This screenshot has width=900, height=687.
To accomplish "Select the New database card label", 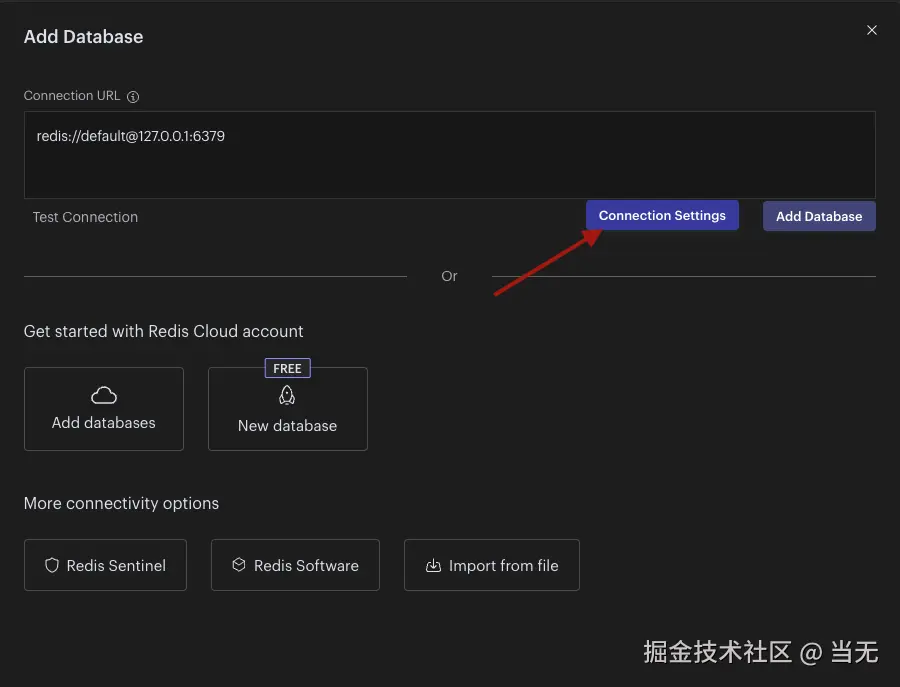I will click(288, 426).
